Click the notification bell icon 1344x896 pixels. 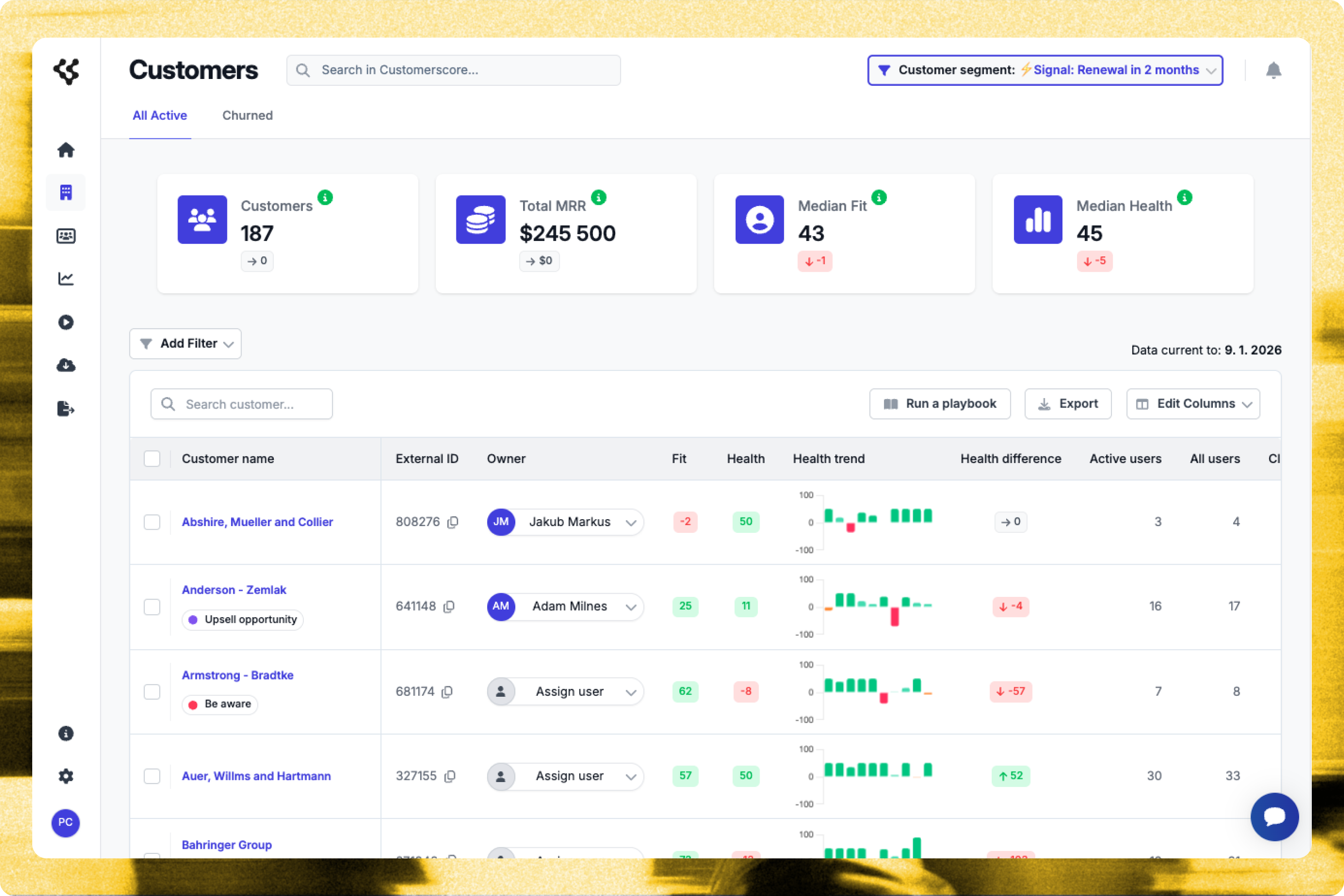[x=1273, y=70]
